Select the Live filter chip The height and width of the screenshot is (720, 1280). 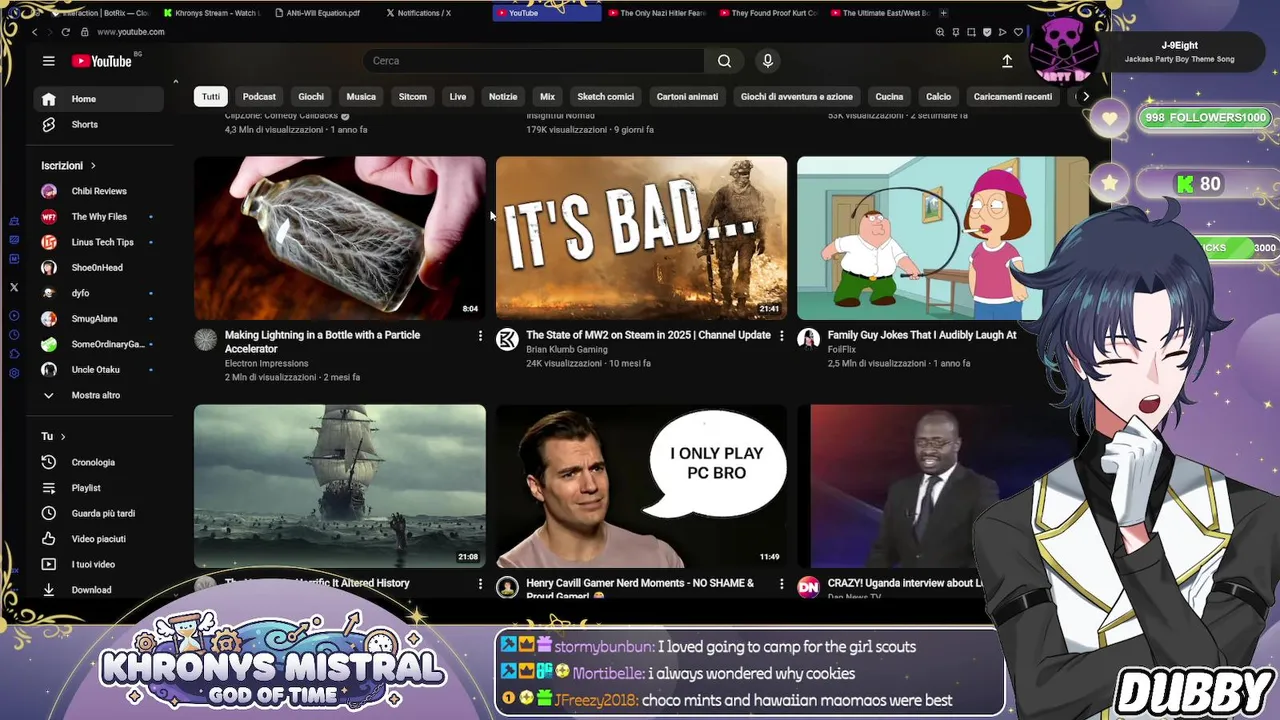pyautogui.click(x=458, y=97)
